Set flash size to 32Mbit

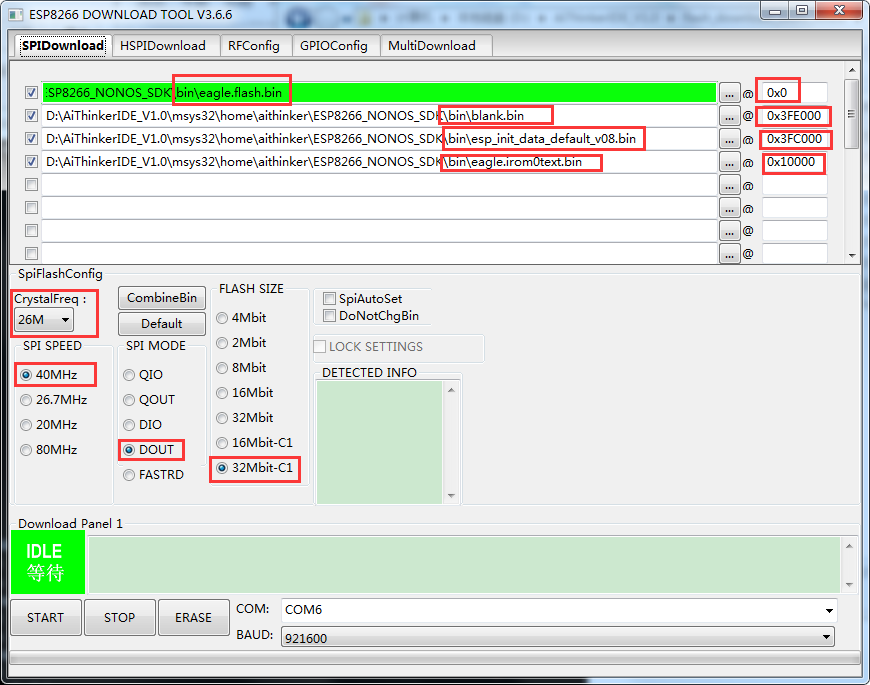pos(222,418)
